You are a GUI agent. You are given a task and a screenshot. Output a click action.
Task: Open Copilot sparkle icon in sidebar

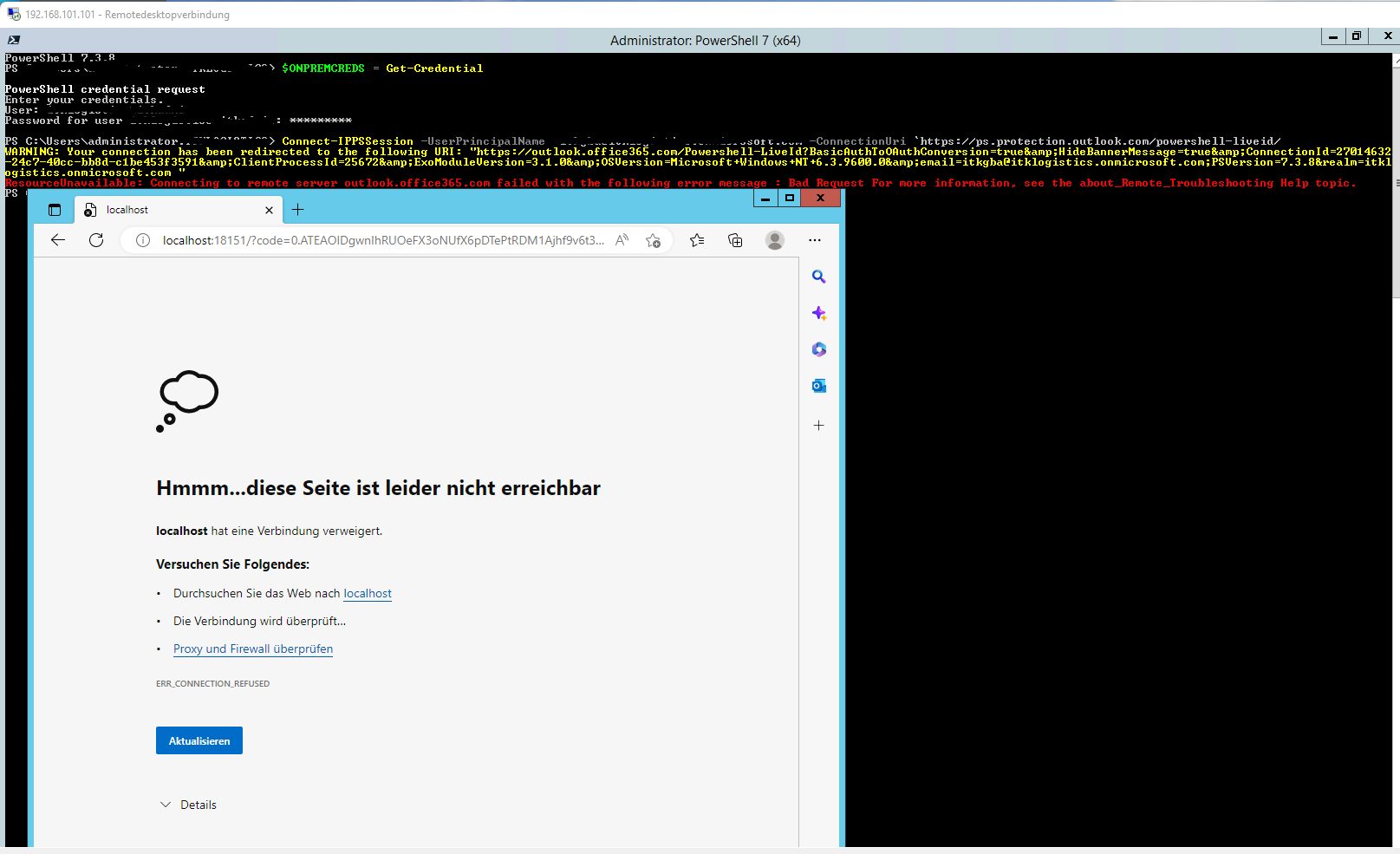click(x=818, y=313)
